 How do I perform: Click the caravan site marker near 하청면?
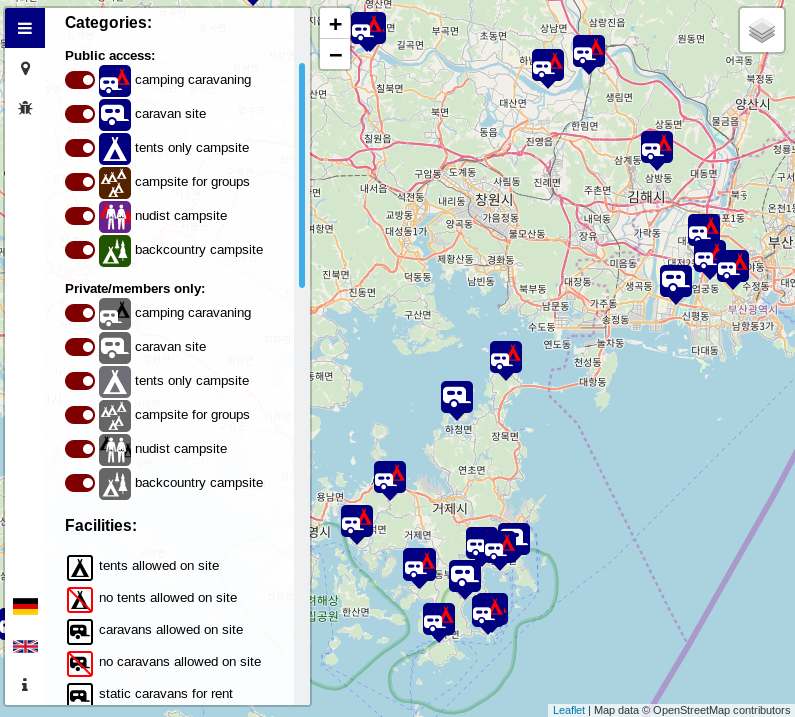457,396
